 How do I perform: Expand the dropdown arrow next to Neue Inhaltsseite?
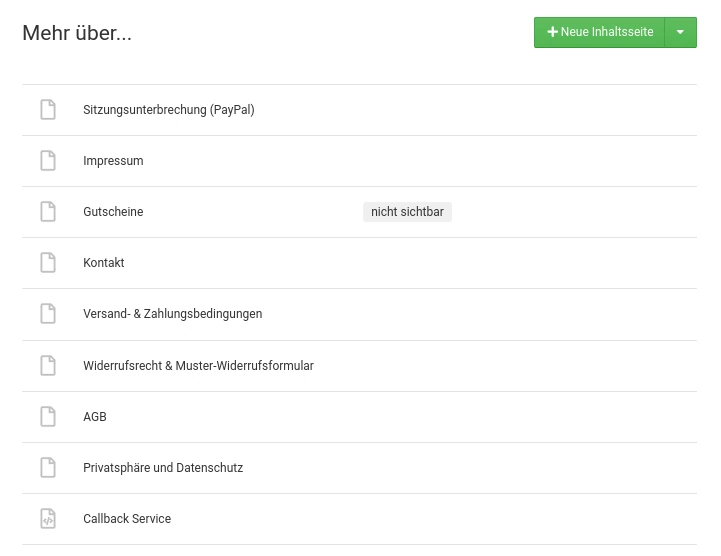(681, 32)
